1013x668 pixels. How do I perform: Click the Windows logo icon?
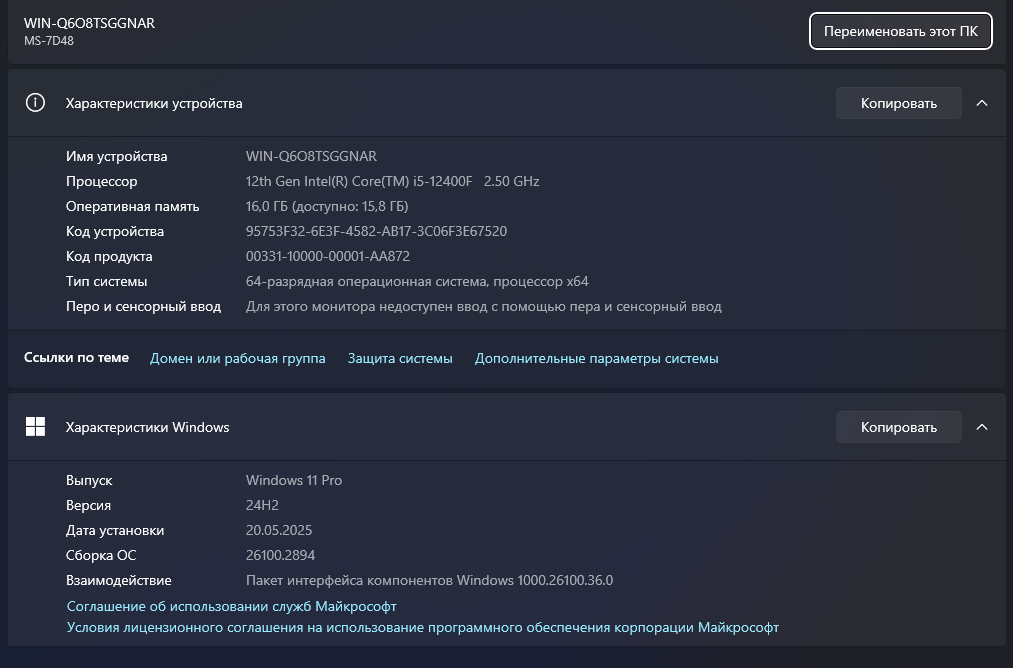[x=36, y=426]
